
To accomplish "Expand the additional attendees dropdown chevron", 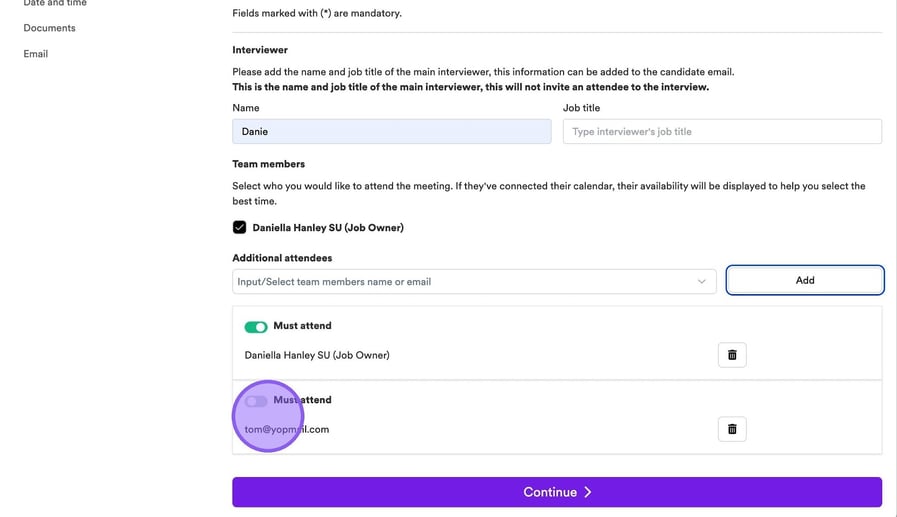I will click(701, 282).
